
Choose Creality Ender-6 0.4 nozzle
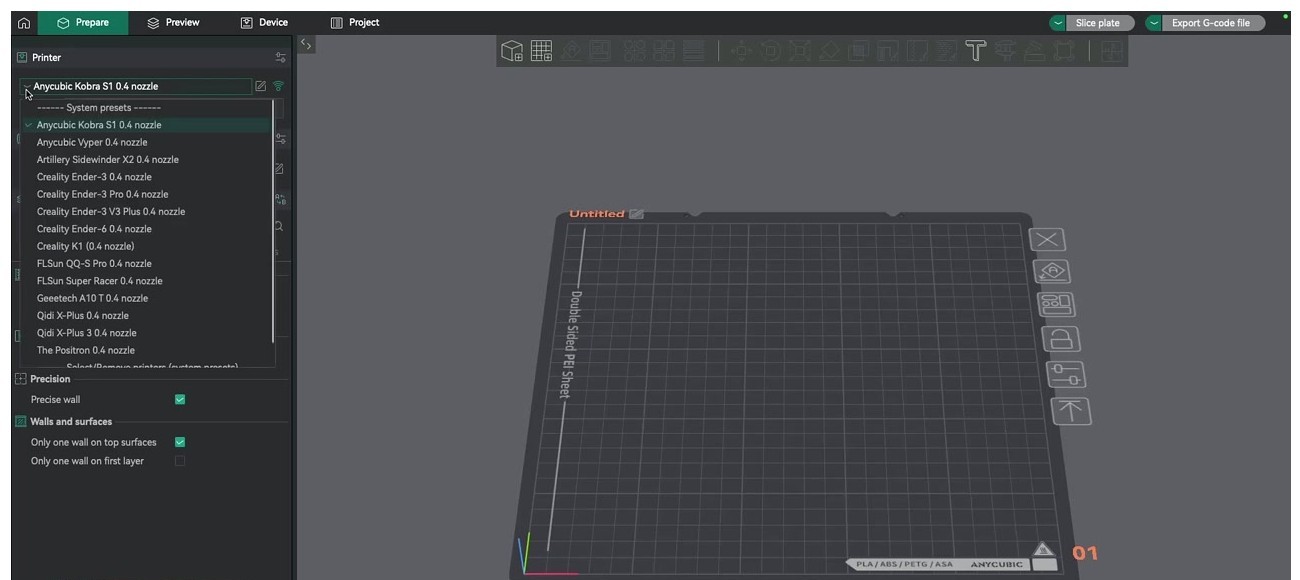click(146, 229)
